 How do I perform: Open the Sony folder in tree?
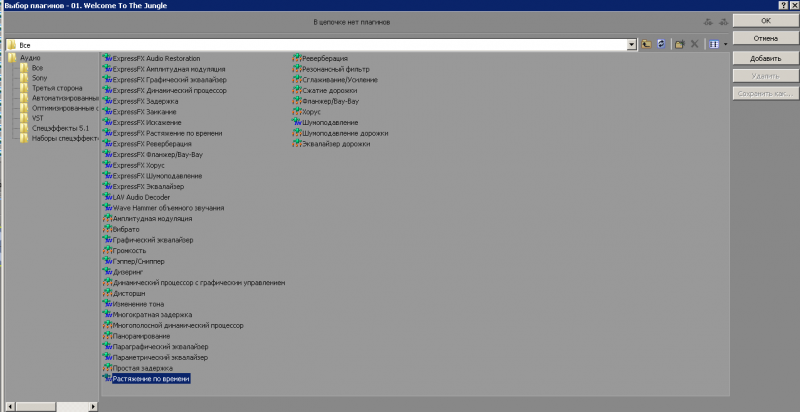click(x=40, y=77)
